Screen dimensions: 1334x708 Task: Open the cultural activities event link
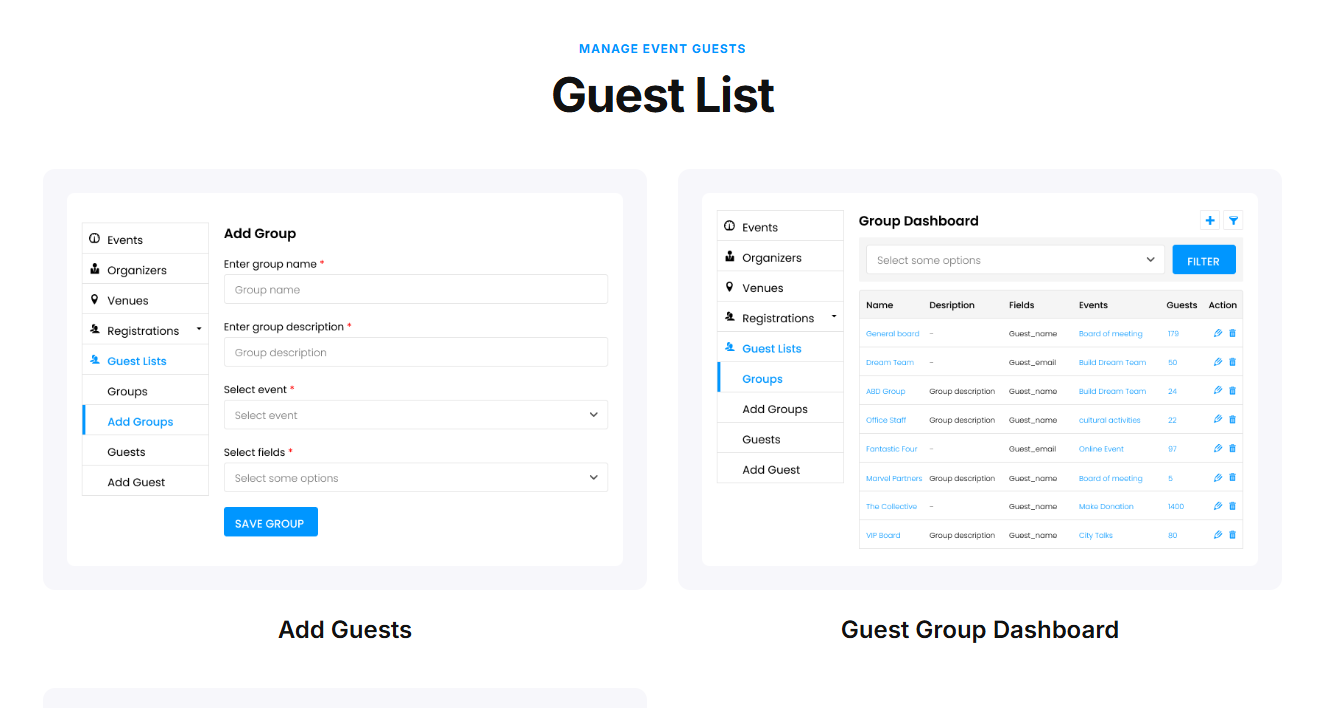(1110, 421)
